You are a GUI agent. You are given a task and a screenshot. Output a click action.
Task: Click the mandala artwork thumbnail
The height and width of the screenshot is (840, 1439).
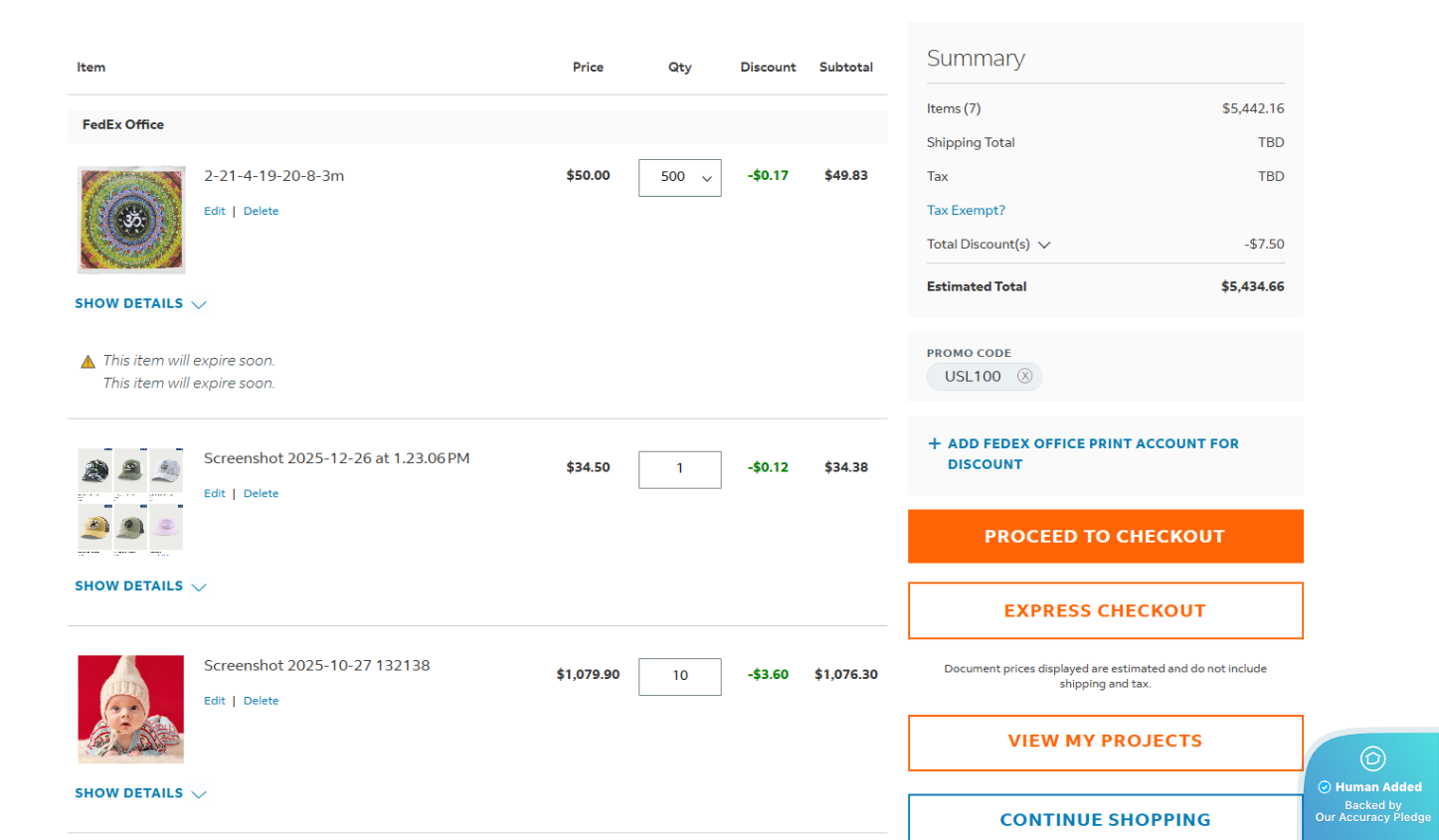click(x=131, y=220)
